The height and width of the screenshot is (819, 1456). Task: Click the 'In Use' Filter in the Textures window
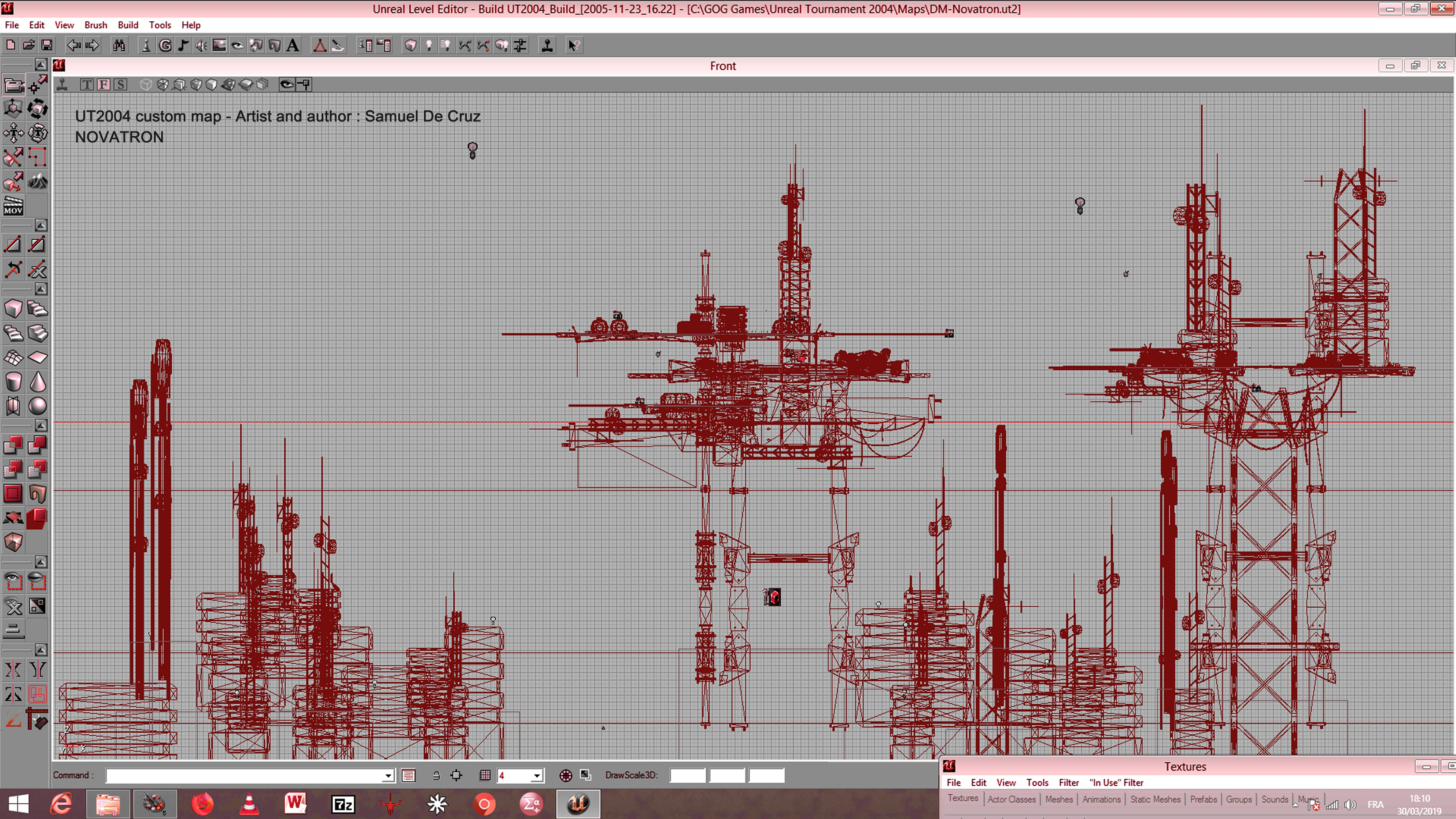click(x=1116, y=782)
